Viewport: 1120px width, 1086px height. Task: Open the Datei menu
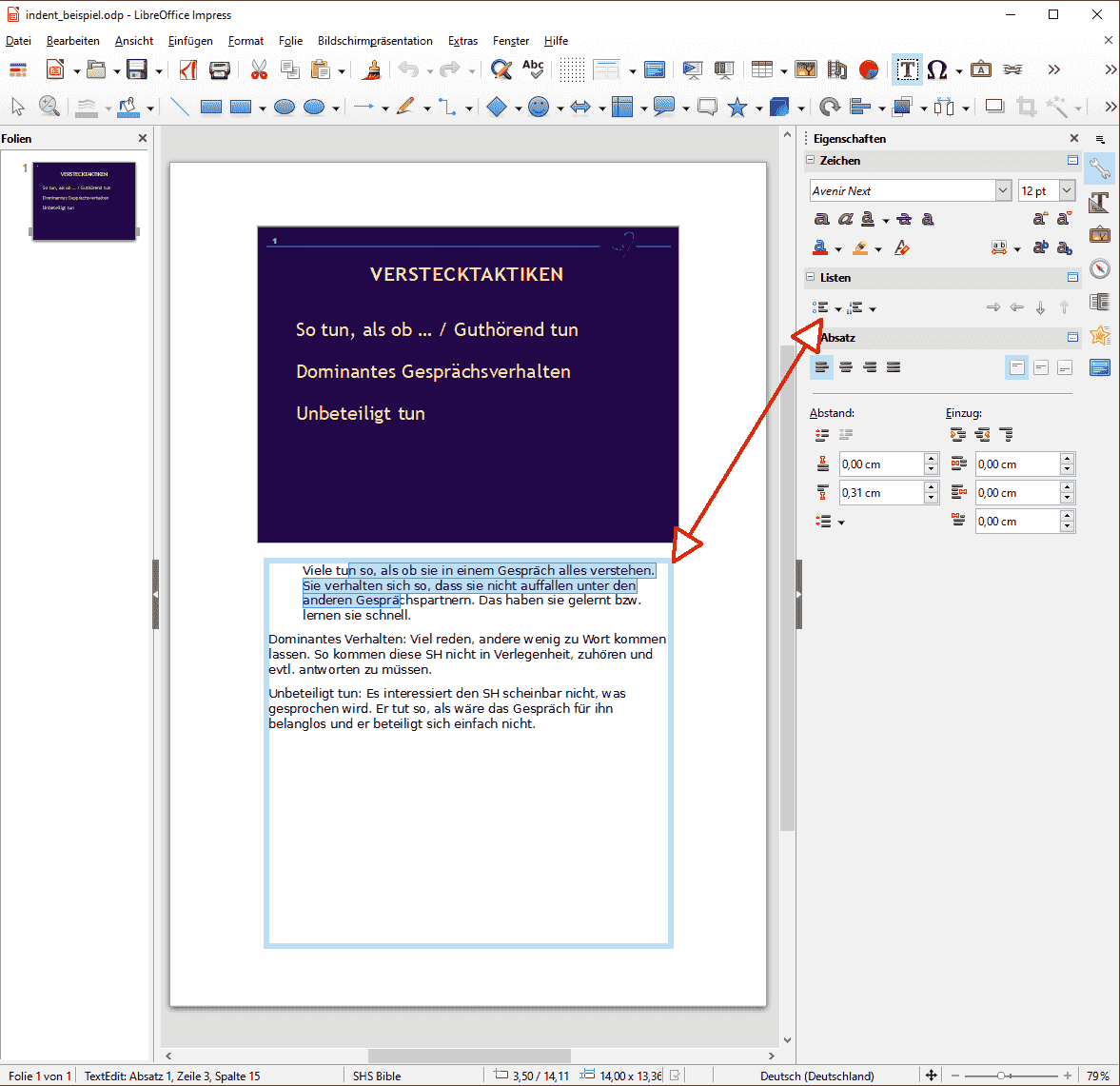(19, 41)
